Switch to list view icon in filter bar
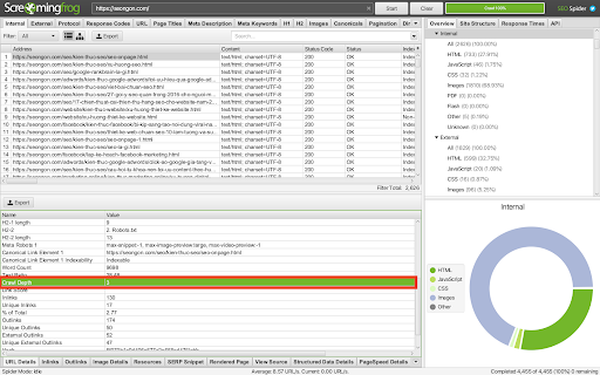 click(x=68, y=36)
